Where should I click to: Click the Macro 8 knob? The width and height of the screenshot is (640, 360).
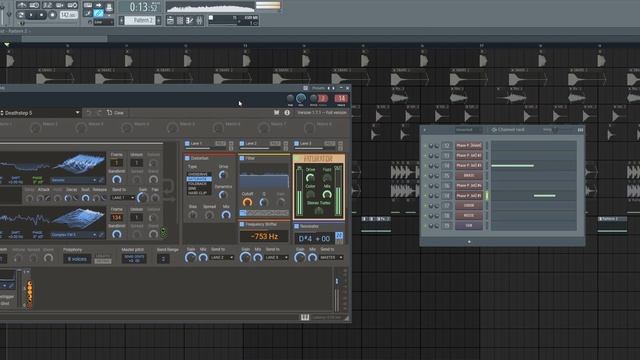pos(309,129)
